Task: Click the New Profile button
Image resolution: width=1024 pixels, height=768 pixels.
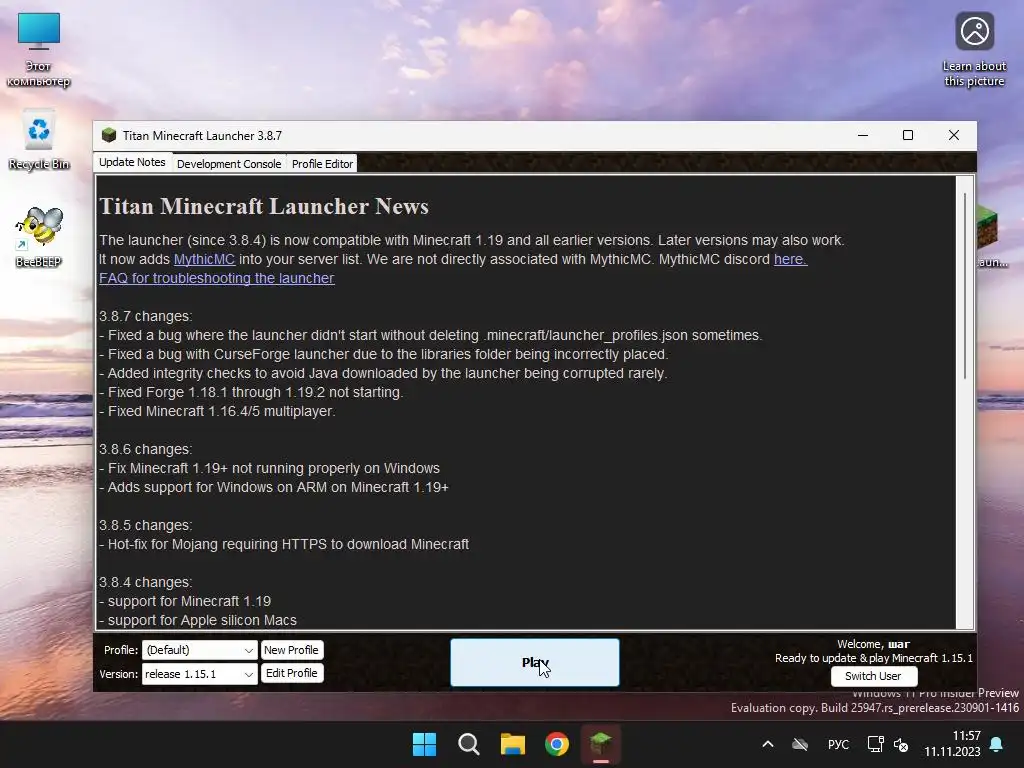Action: pos(291,650)
